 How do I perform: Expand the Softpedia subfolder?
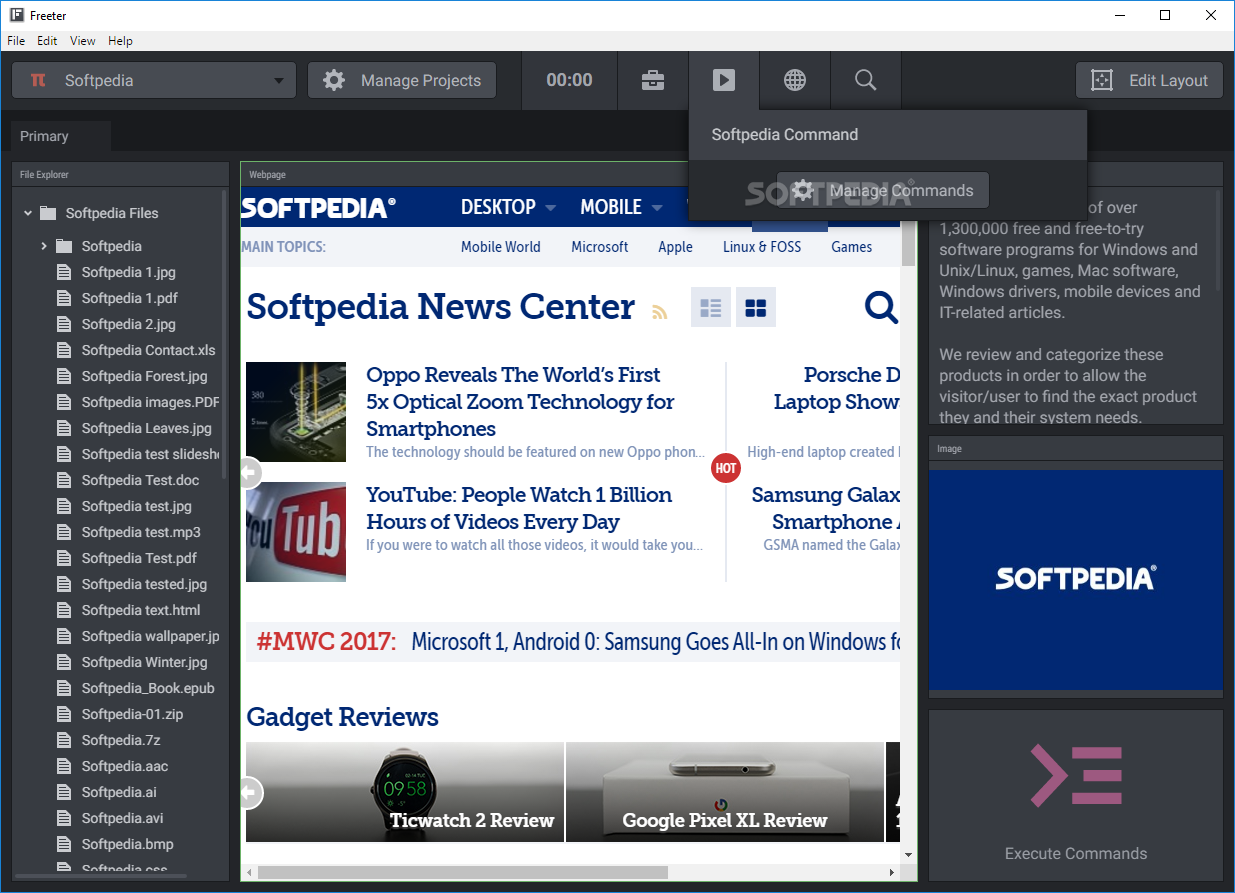[44, 246]
